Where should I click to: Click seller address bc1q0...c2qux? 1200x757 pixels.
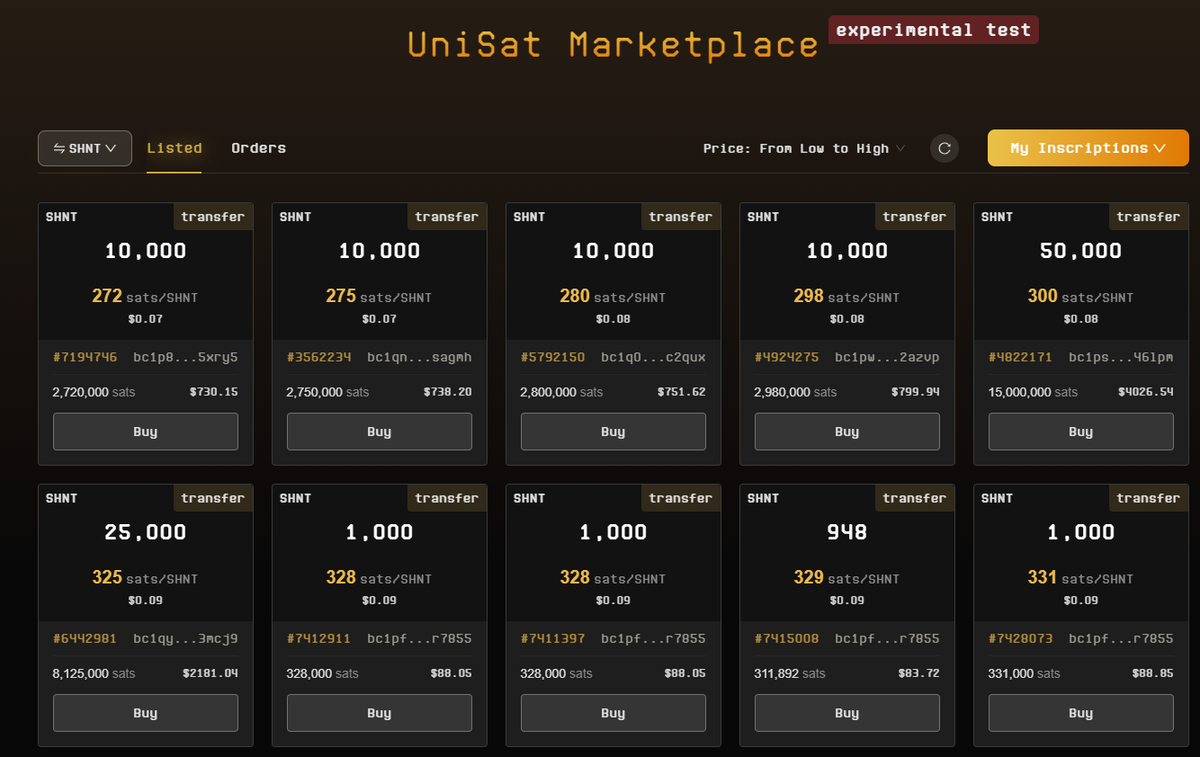654,357
